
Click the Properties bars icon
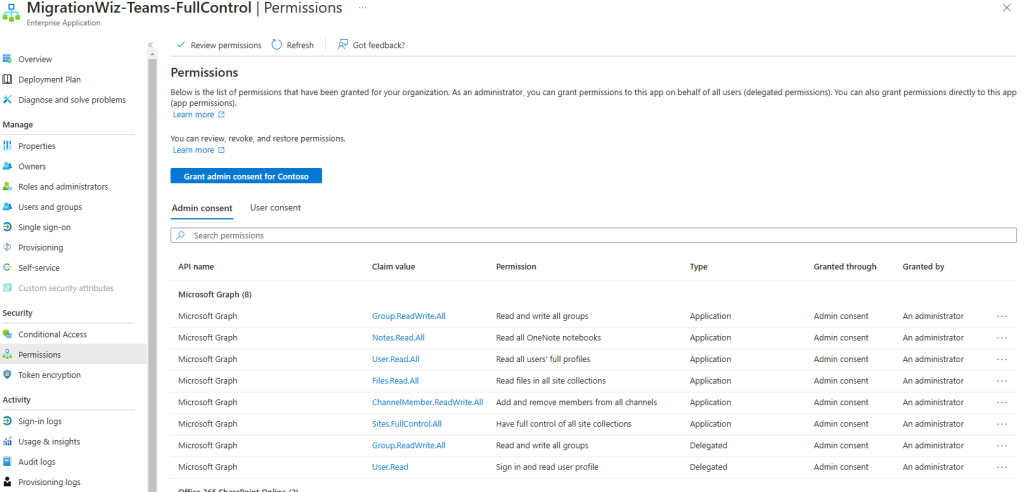coord(7,146)
